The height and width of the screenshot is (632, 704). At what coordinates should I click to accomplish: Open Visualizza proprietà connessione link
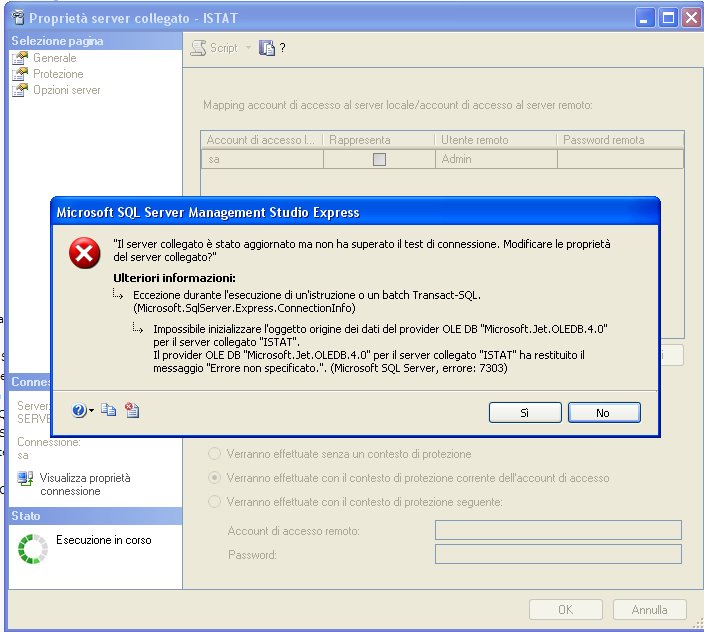click(85, 484)
